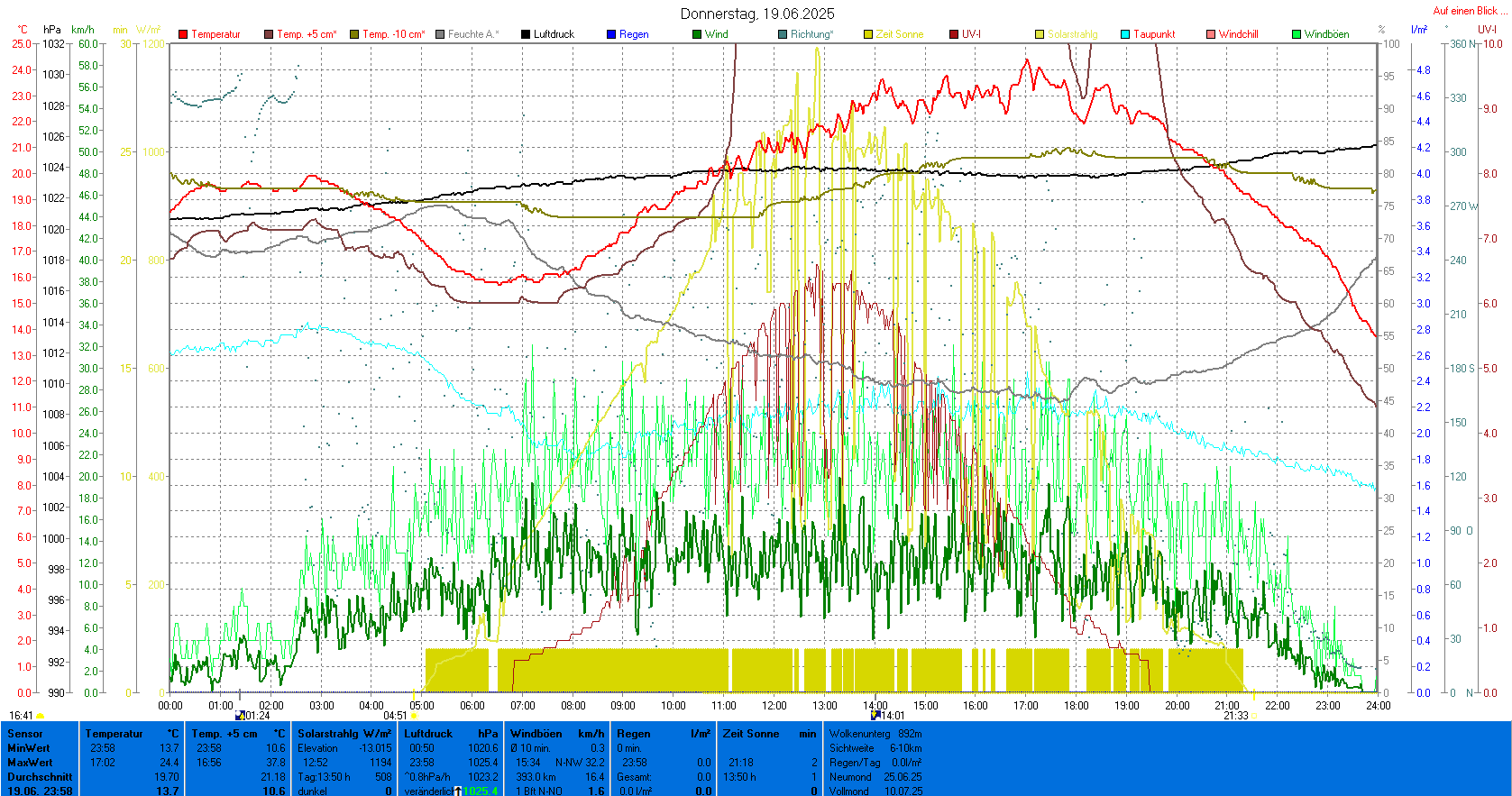Select the 'Taupunkt' legend label
The image size is (1512, 796).
(x=1154, y=34)
